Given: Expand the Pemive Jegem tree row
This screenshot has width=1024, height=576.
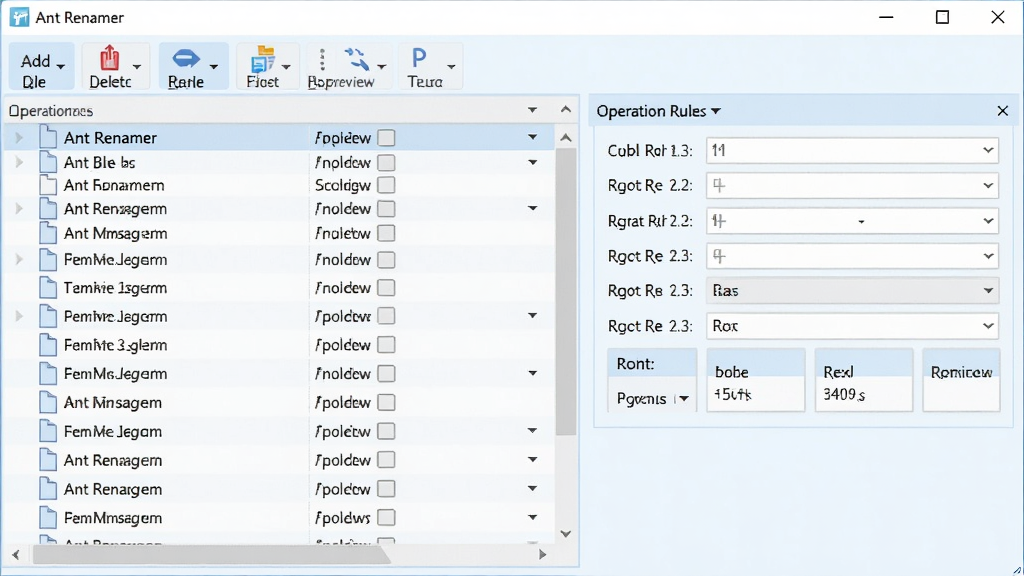Looking at the screenshot, I should pyautogui.click(x=19, y=316).
